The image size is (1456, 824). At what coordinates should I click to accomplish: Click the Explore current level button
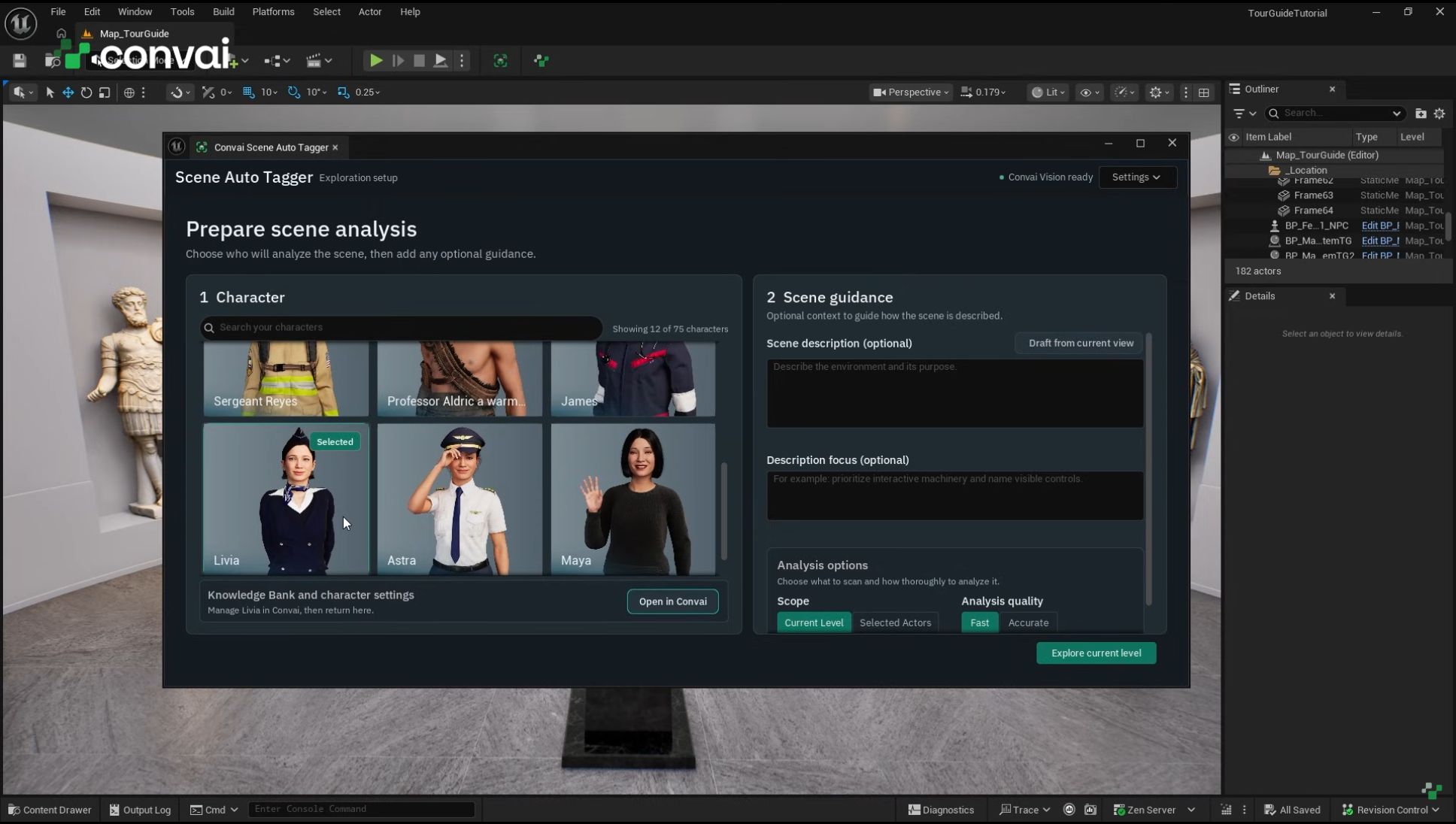1096,653
